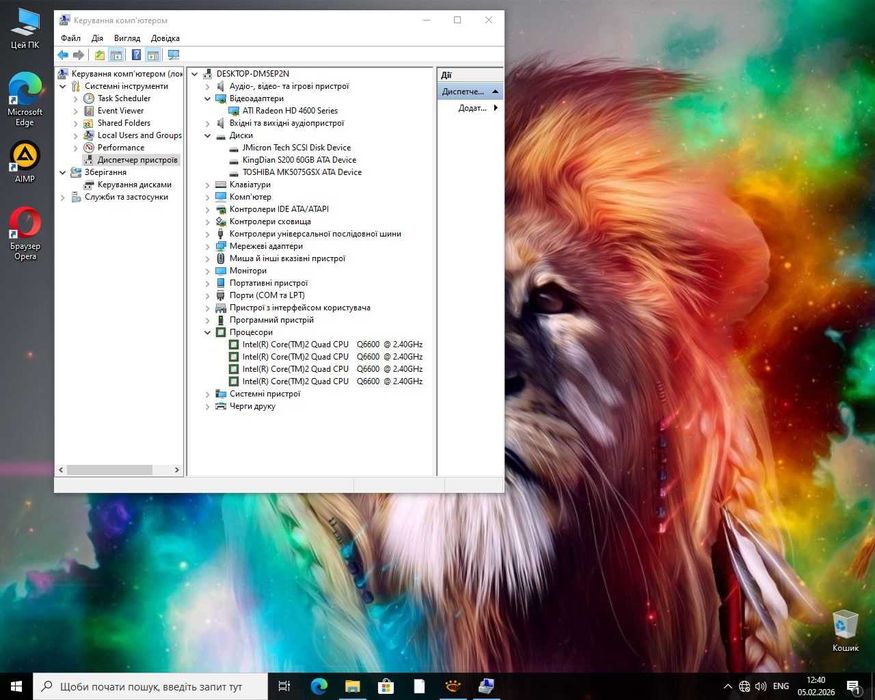Click the ENG language indicator

[x=781, y=686]
